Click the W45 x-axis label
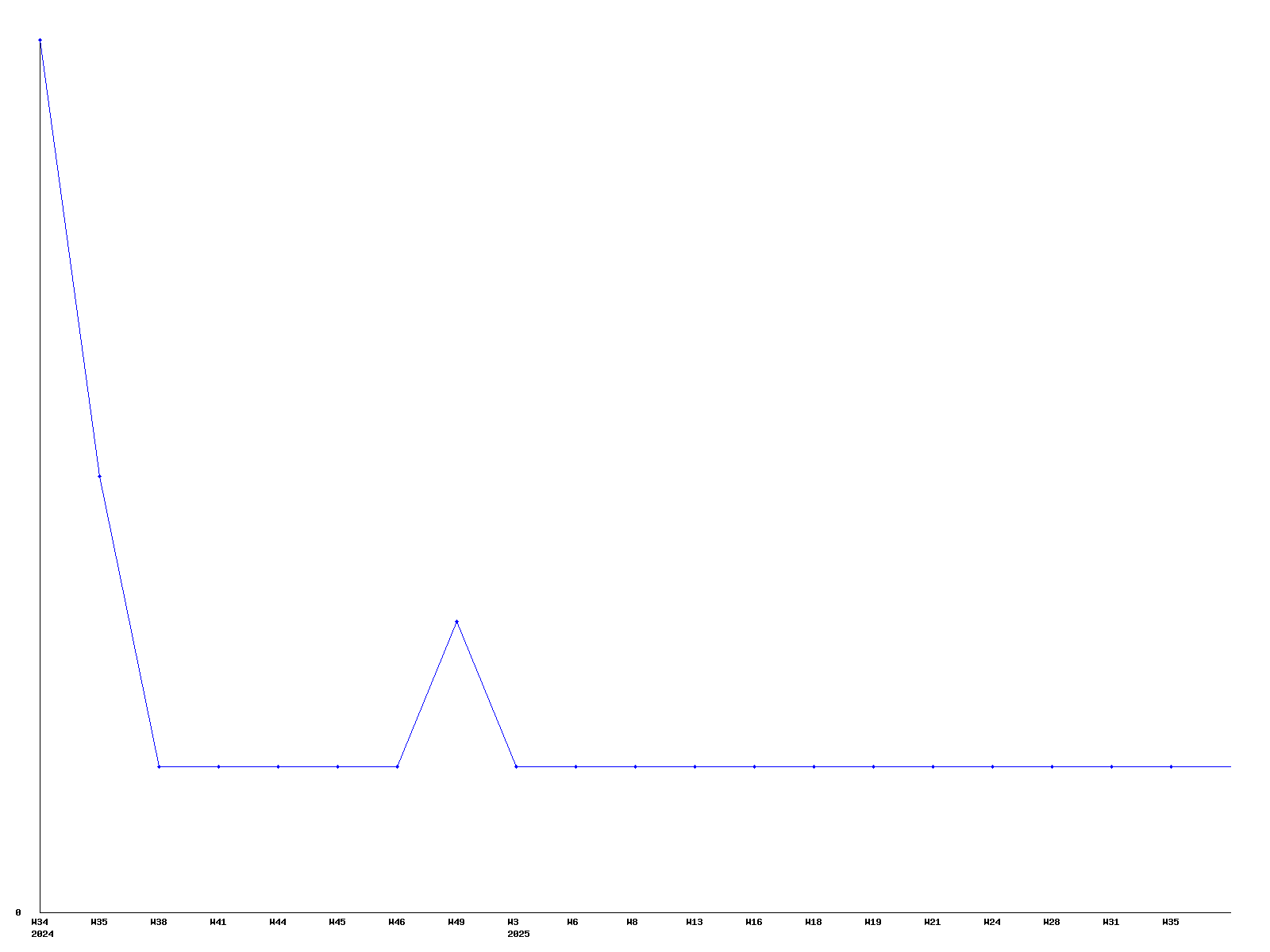 337,922
